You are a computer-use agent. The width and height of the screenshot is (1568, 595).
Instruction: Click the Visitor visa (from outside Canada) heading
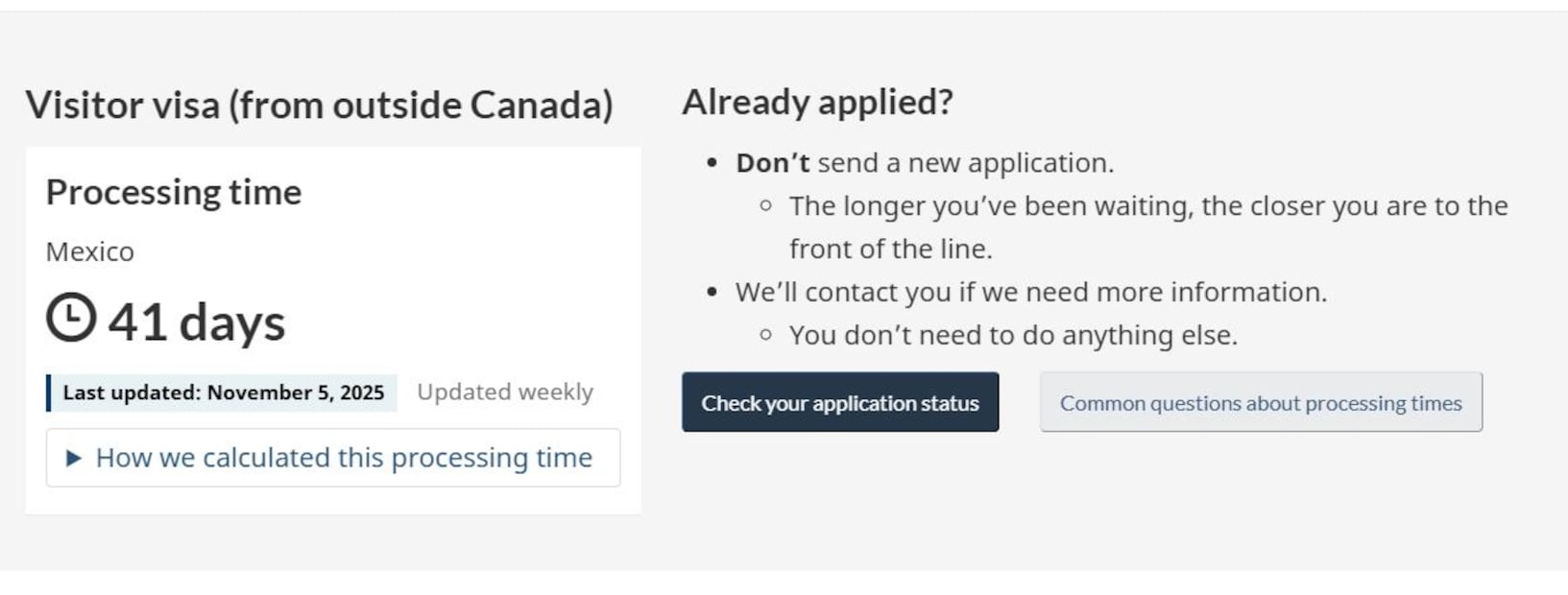click(x=319, y=106)
